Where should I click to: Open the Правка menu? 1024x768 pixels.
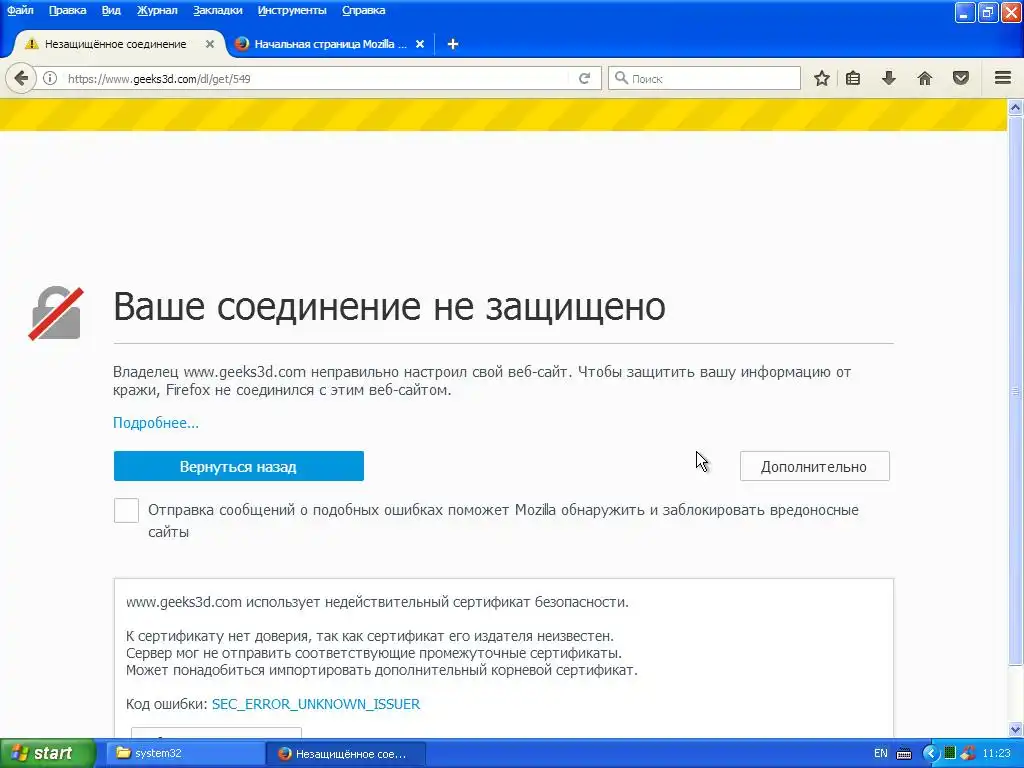click(67, 10)
